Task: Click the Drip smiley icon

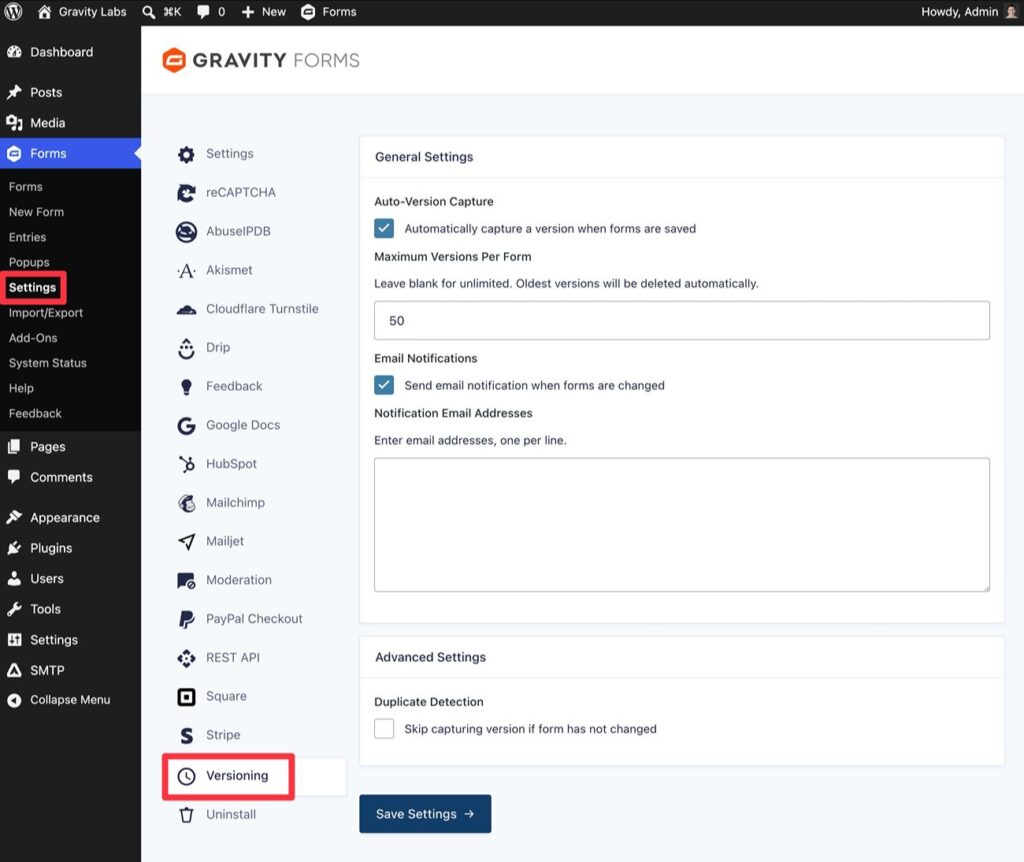Action: pyautogui.click(x=186, y=348)
